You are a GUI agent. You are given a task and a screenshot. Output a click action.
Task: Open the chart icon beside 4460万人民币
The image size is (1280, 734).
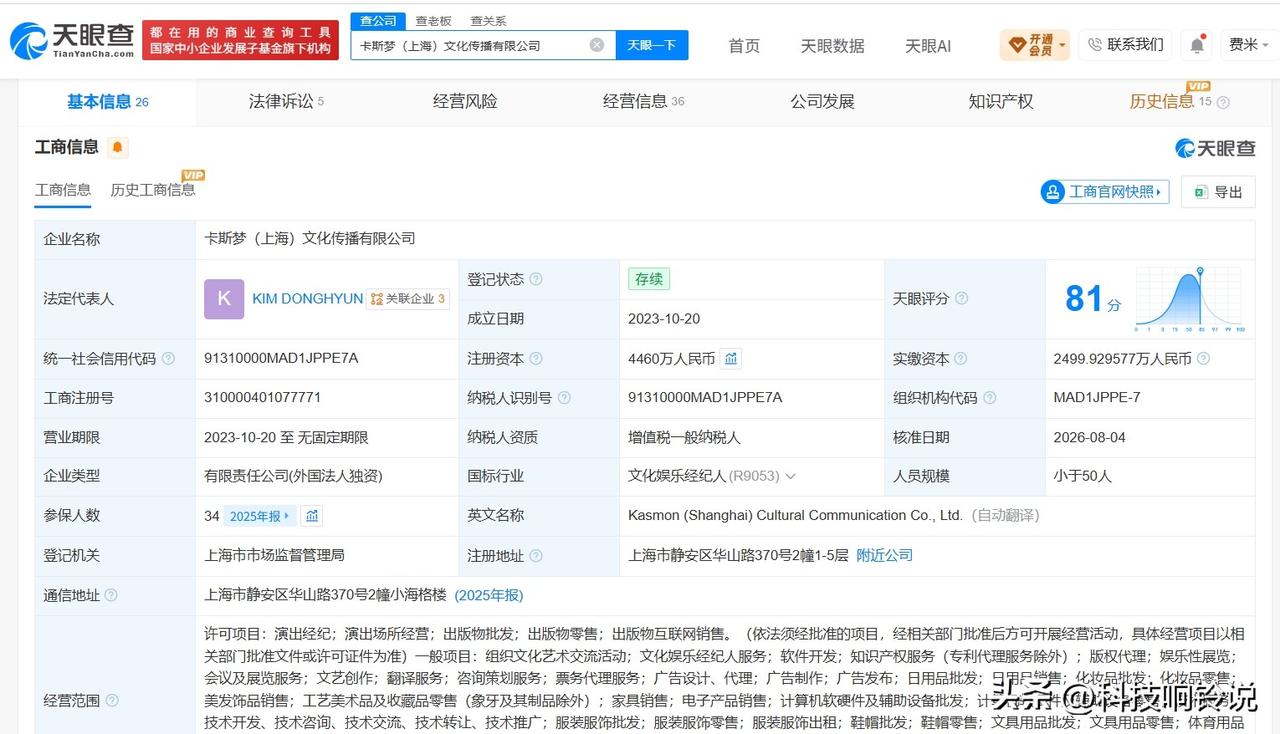tap(731, 358)
